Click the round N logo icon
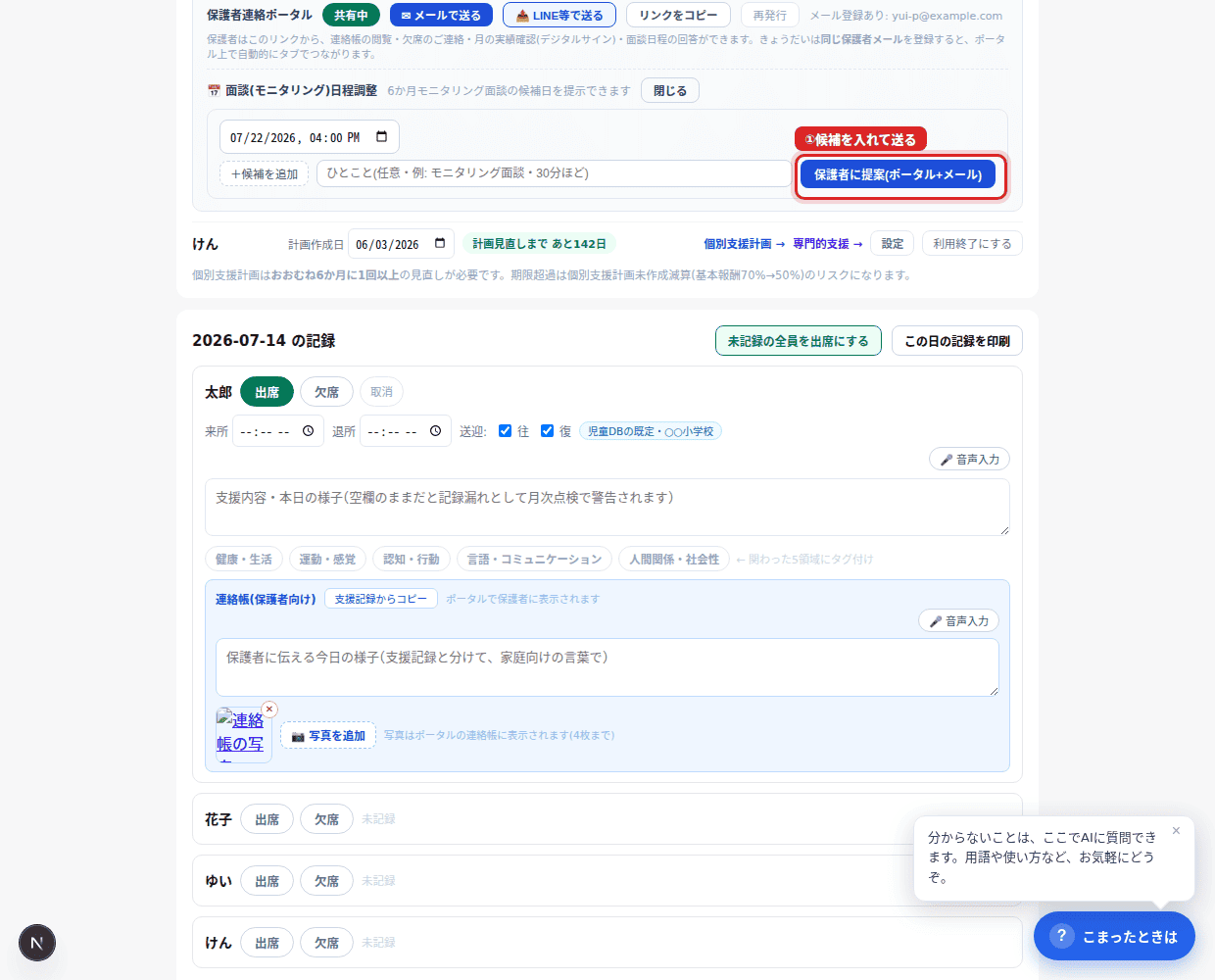 click(x=37, y=943)
